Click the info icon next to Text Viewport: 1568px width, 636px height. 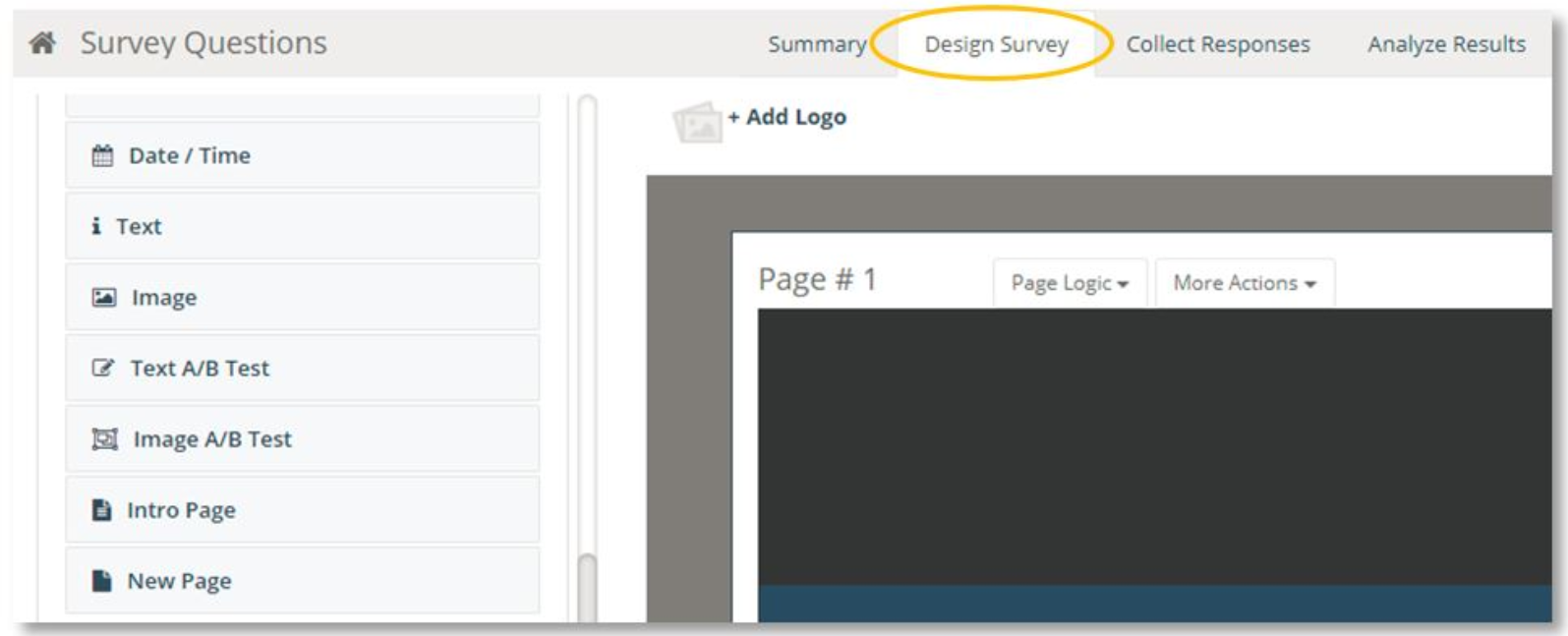pyautogui.click(x=95, y=226)
